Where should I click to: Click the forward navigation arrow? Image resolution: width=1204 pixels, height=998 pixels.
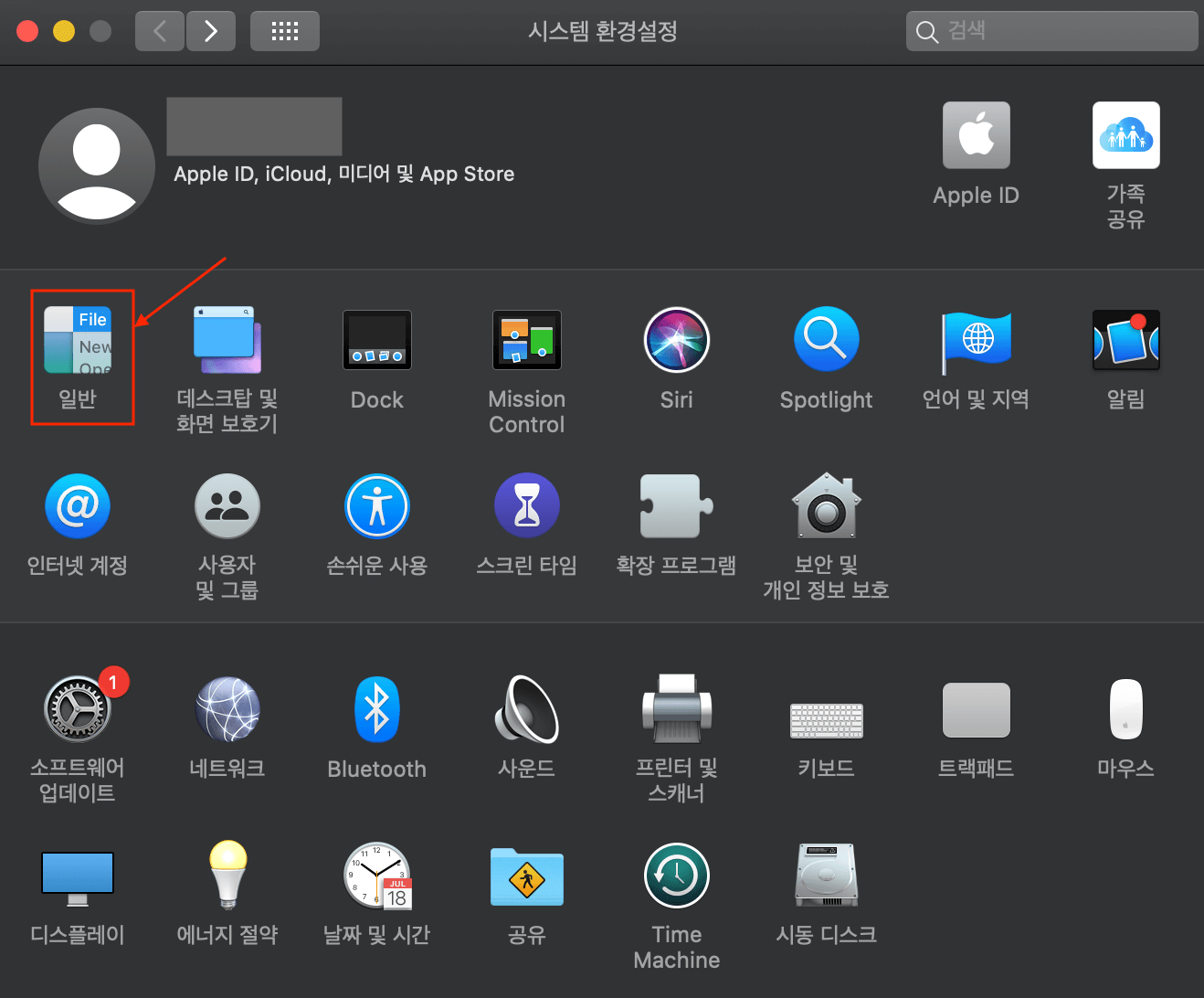[x=211, y=31]
